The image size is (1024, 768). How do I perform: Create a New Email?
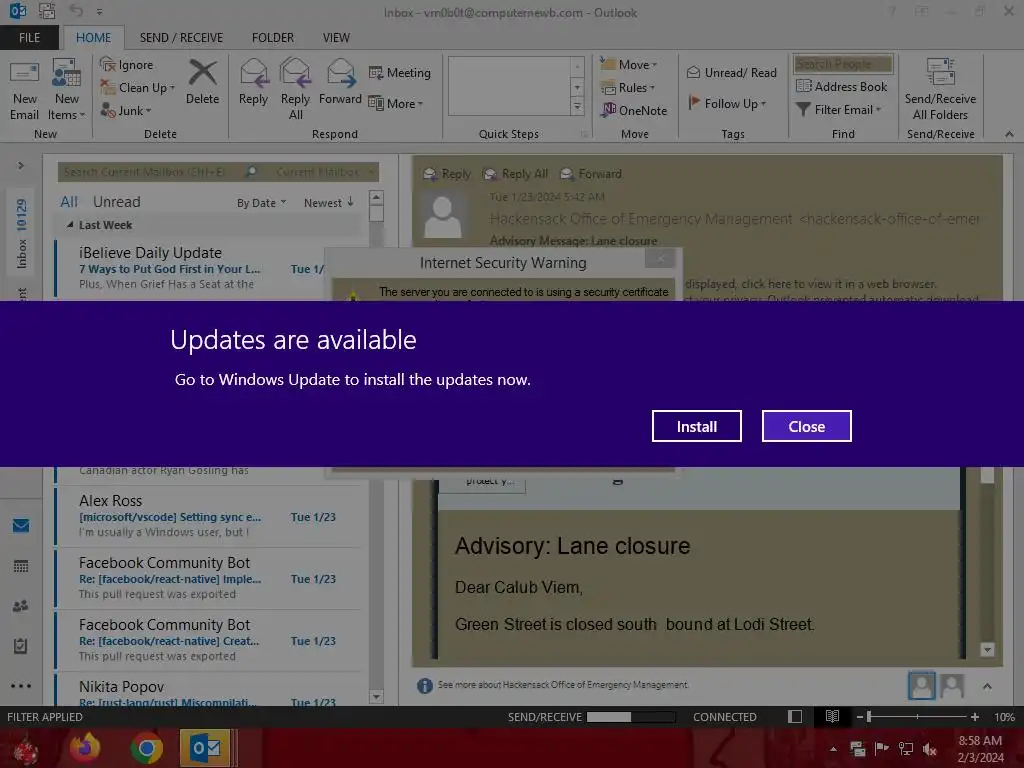(24, 90)
